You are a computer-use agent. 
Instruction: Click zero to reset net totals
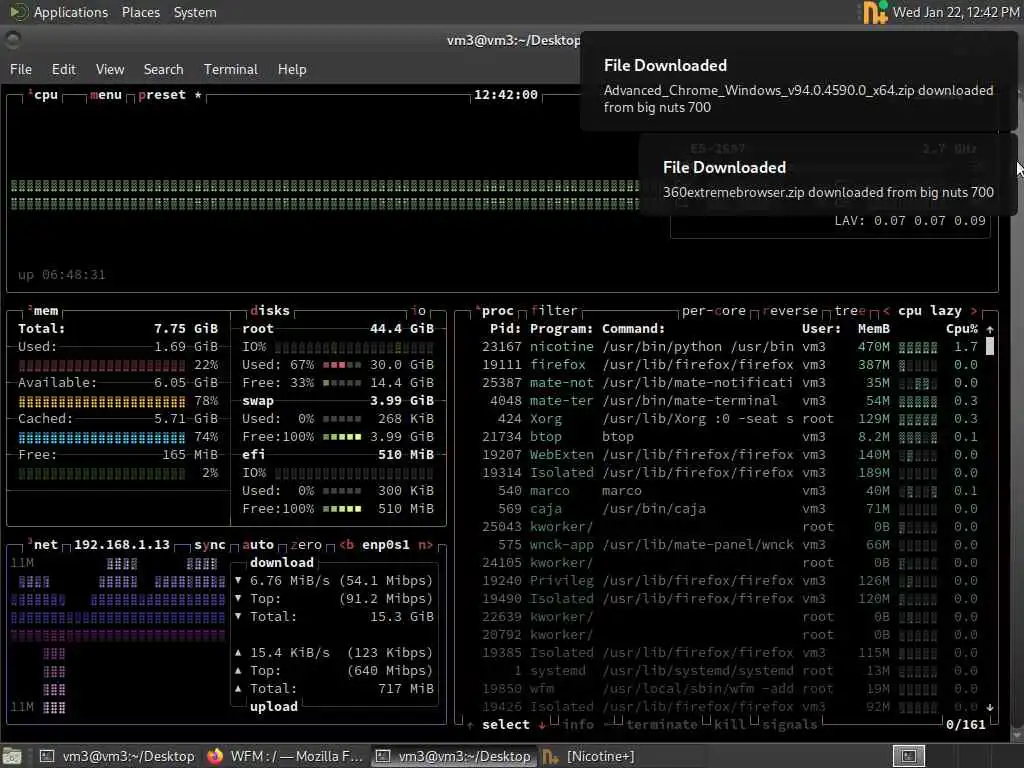coord(306,545)
